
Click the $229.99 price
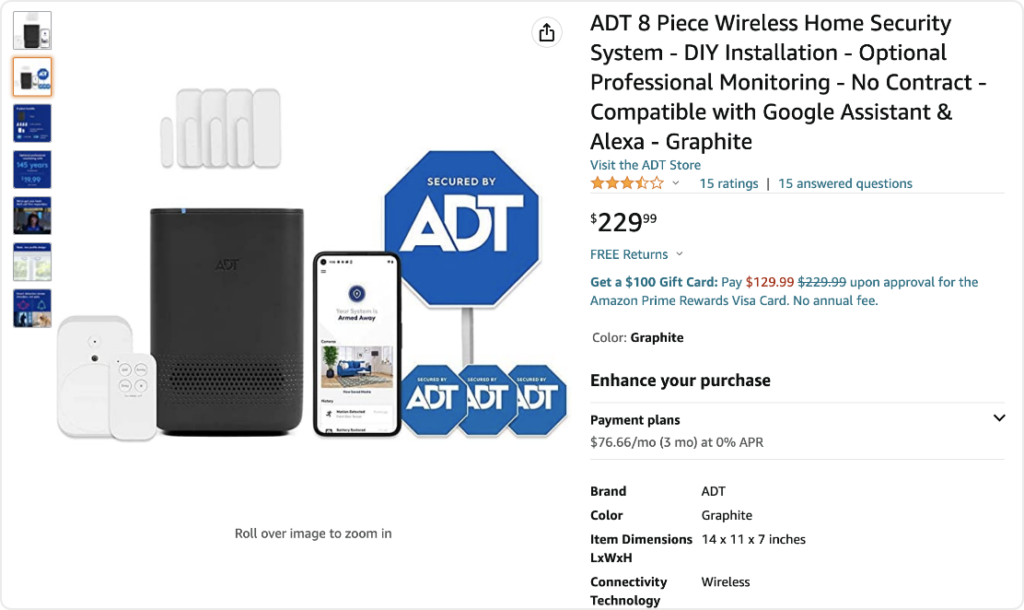click(x=624, y=221)
